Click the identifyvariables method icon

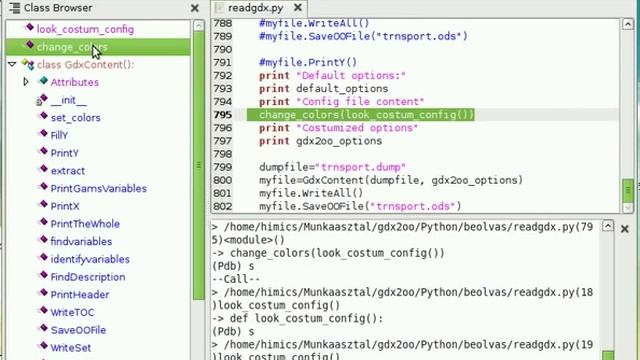[43, 258]
